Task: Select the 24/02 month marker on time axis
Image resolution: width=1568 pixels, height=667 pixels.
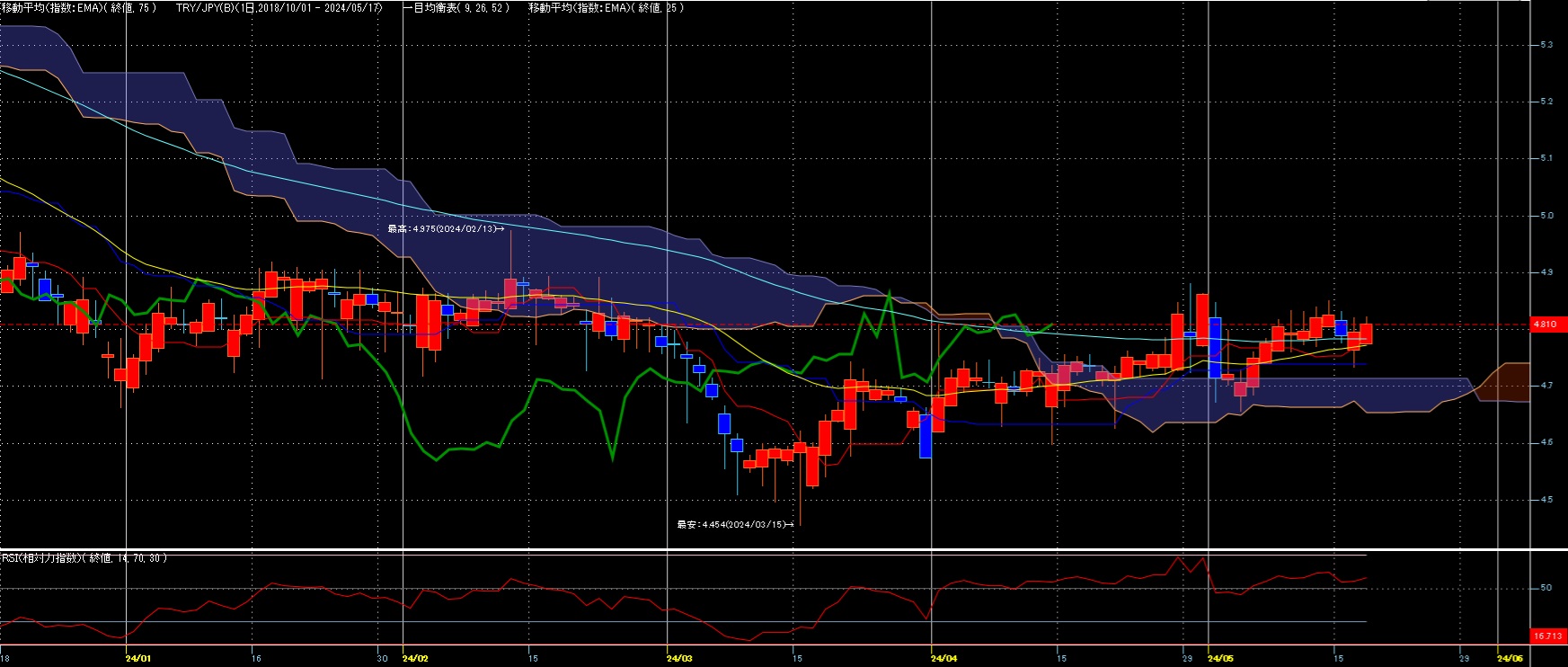Action: [415, 659]
